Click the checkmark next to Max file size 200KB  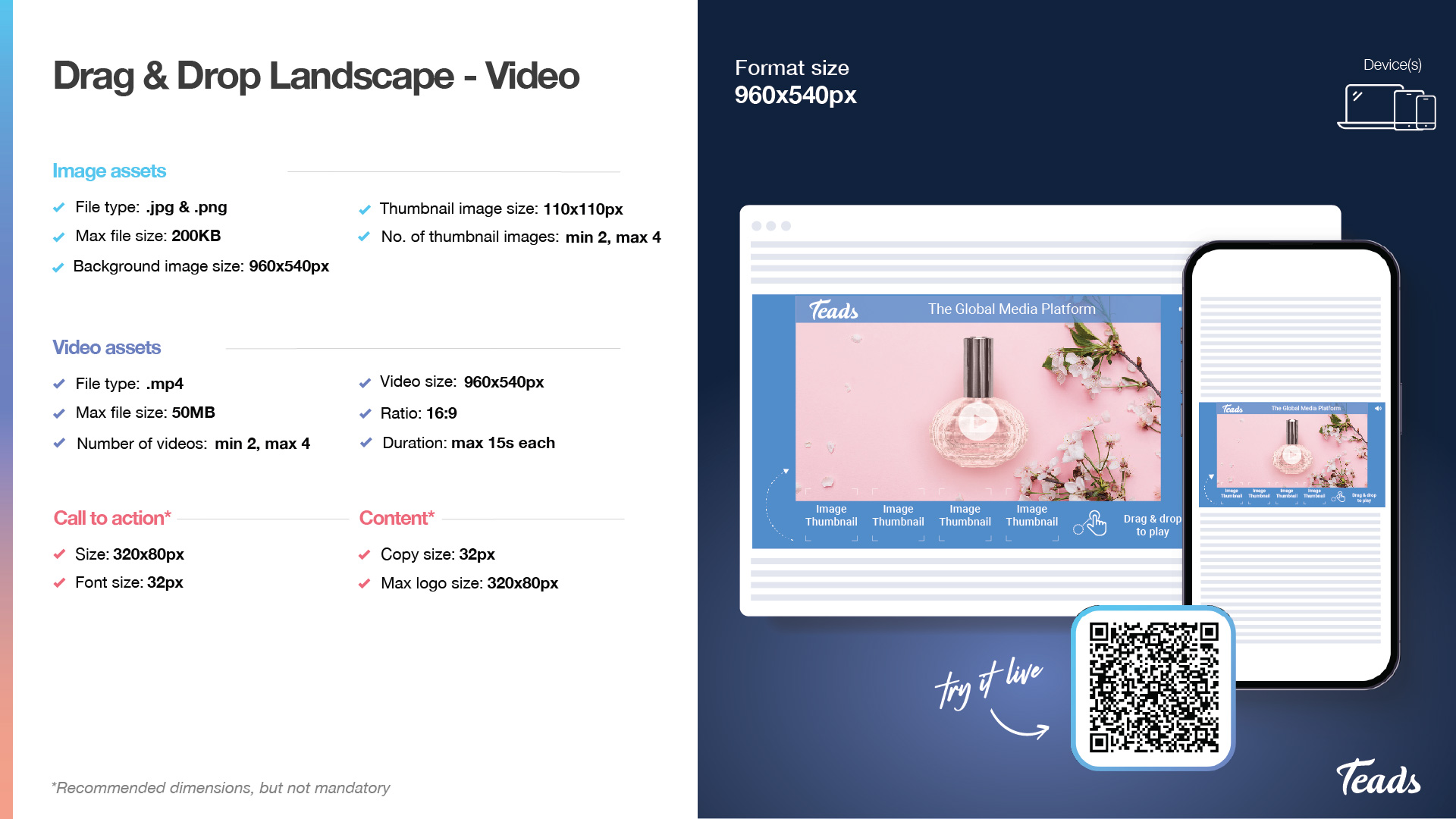point(59,237)
